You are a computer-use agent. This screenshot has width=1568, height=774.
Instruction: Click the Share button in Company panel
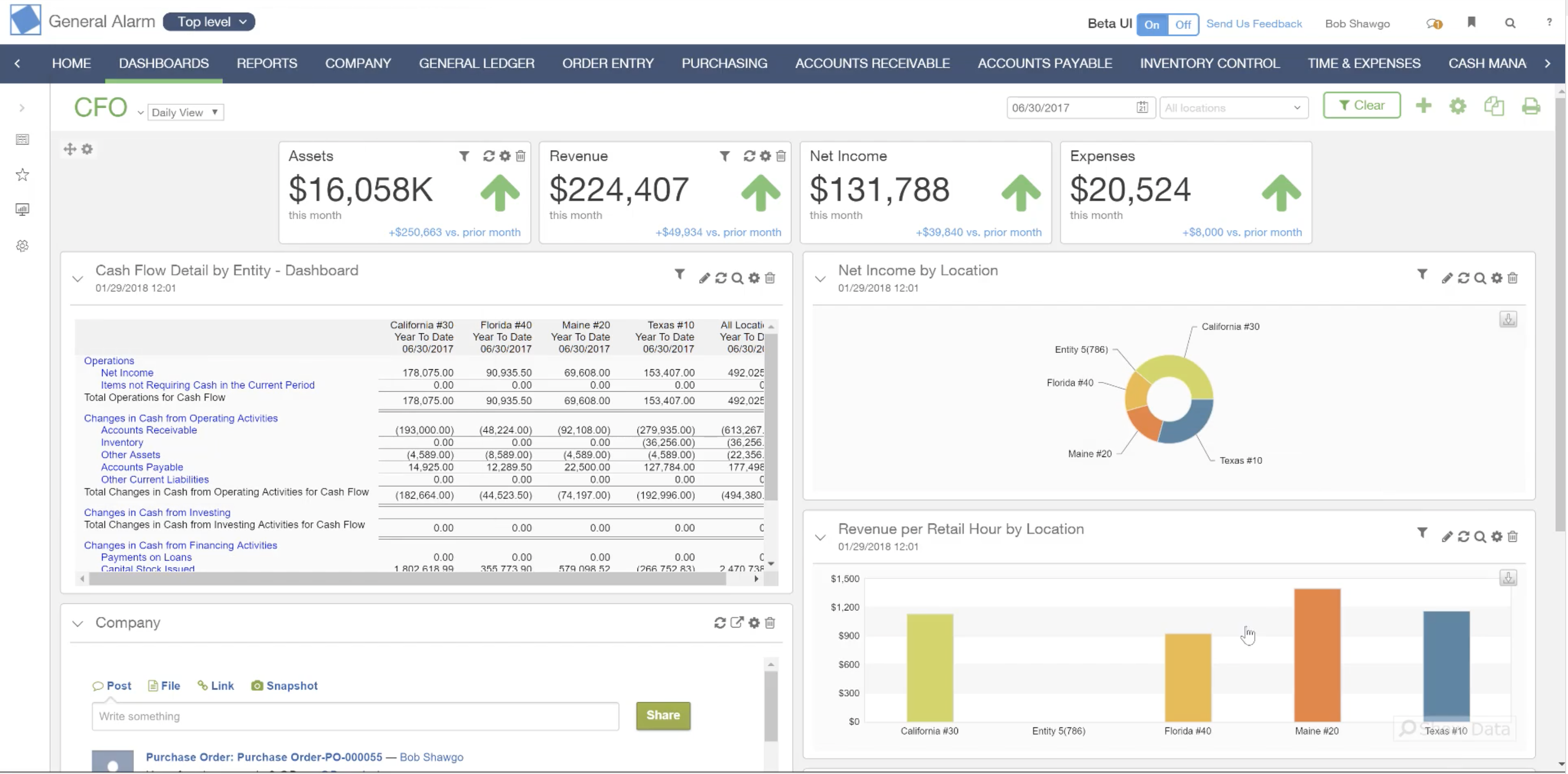click(663, 714)
